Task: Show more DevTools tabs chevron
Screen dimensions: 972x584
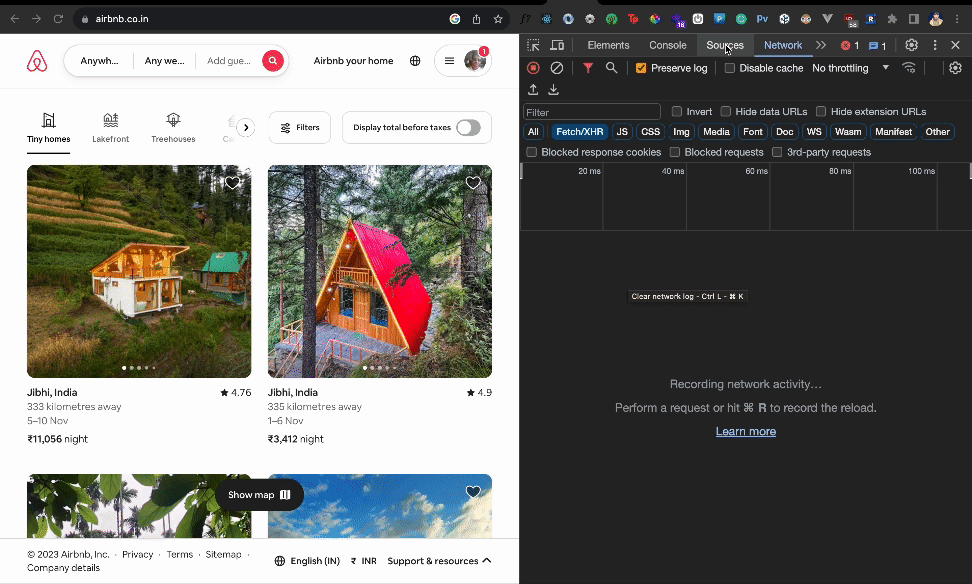Action: pyautogui.click(x=821, y=45)
